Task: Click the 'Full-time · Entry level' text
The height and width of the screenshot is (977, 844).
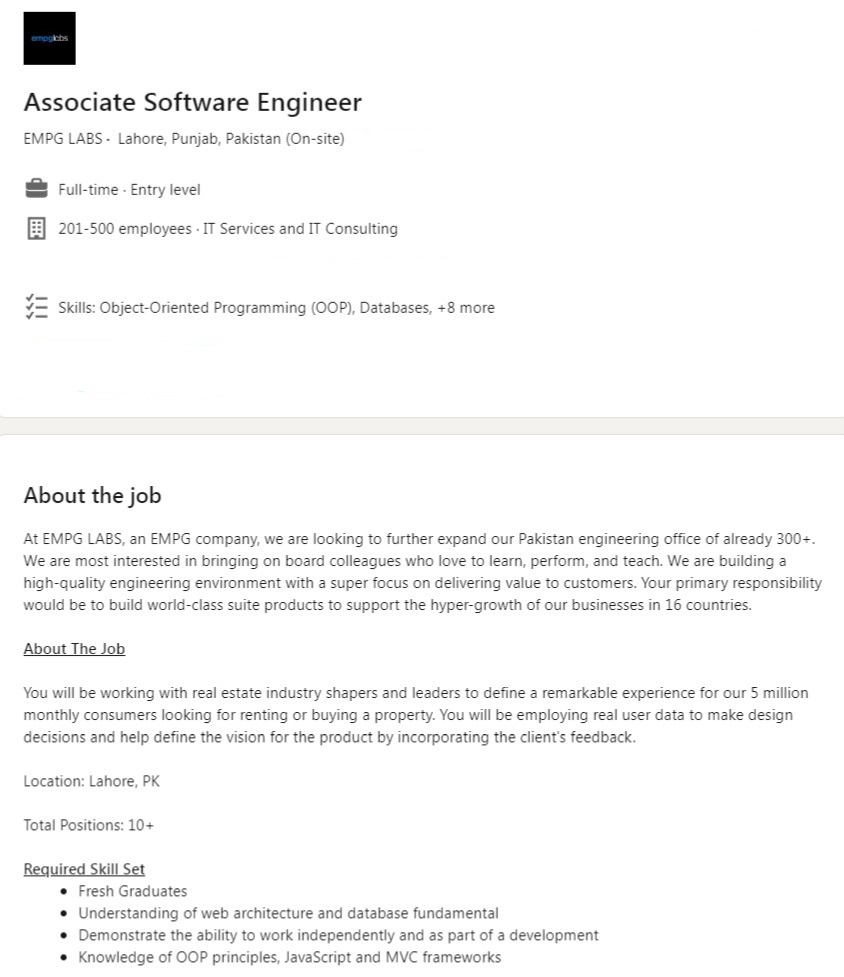Action: click(x=129, y=189)
